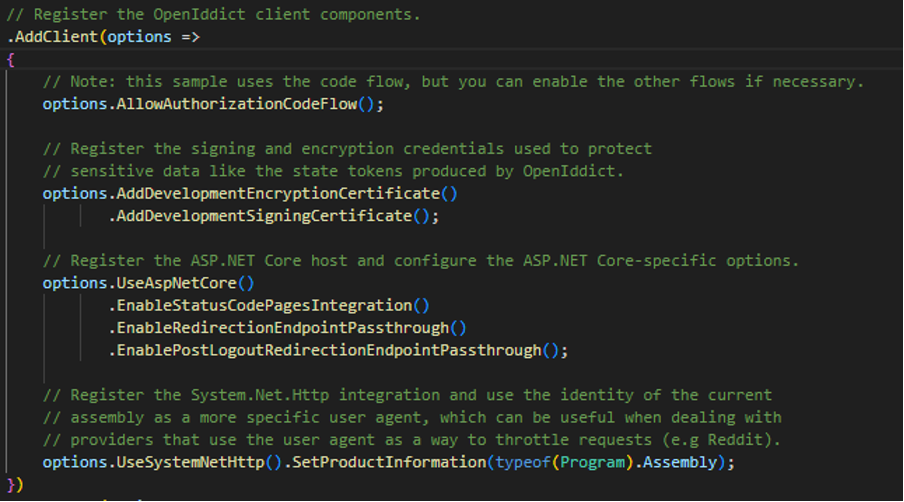Click the typeof keyword
The width and height of the screenshot is (904, 502).
523,462
